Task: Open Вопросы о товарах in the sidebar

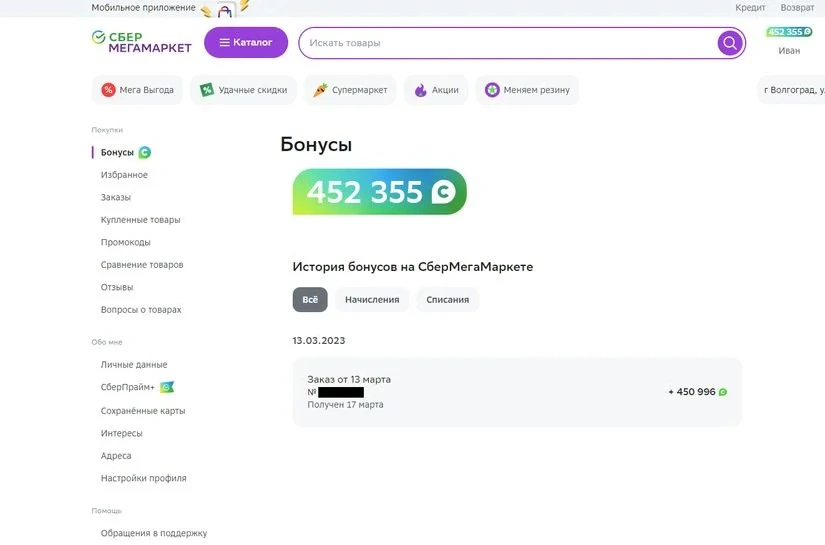Action: [141, 310]
